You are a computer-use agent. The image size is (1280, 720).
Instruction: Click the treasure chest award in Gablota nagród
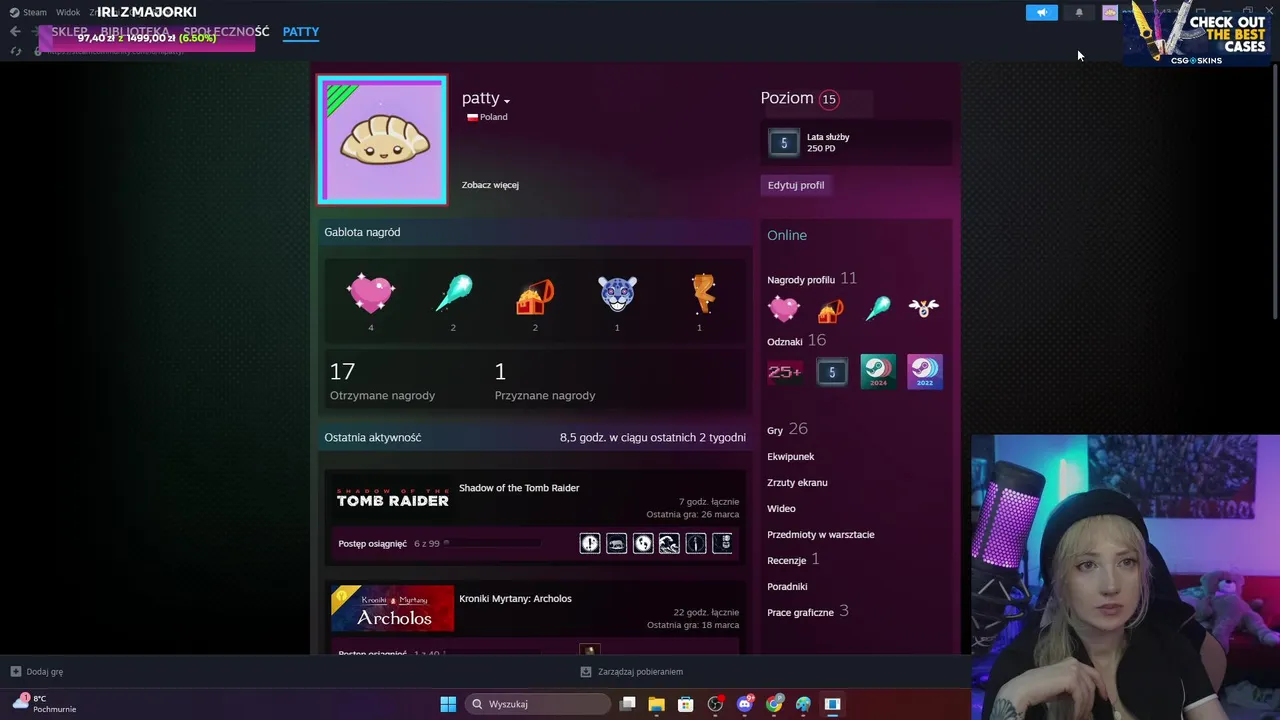(x=535, y=295)
